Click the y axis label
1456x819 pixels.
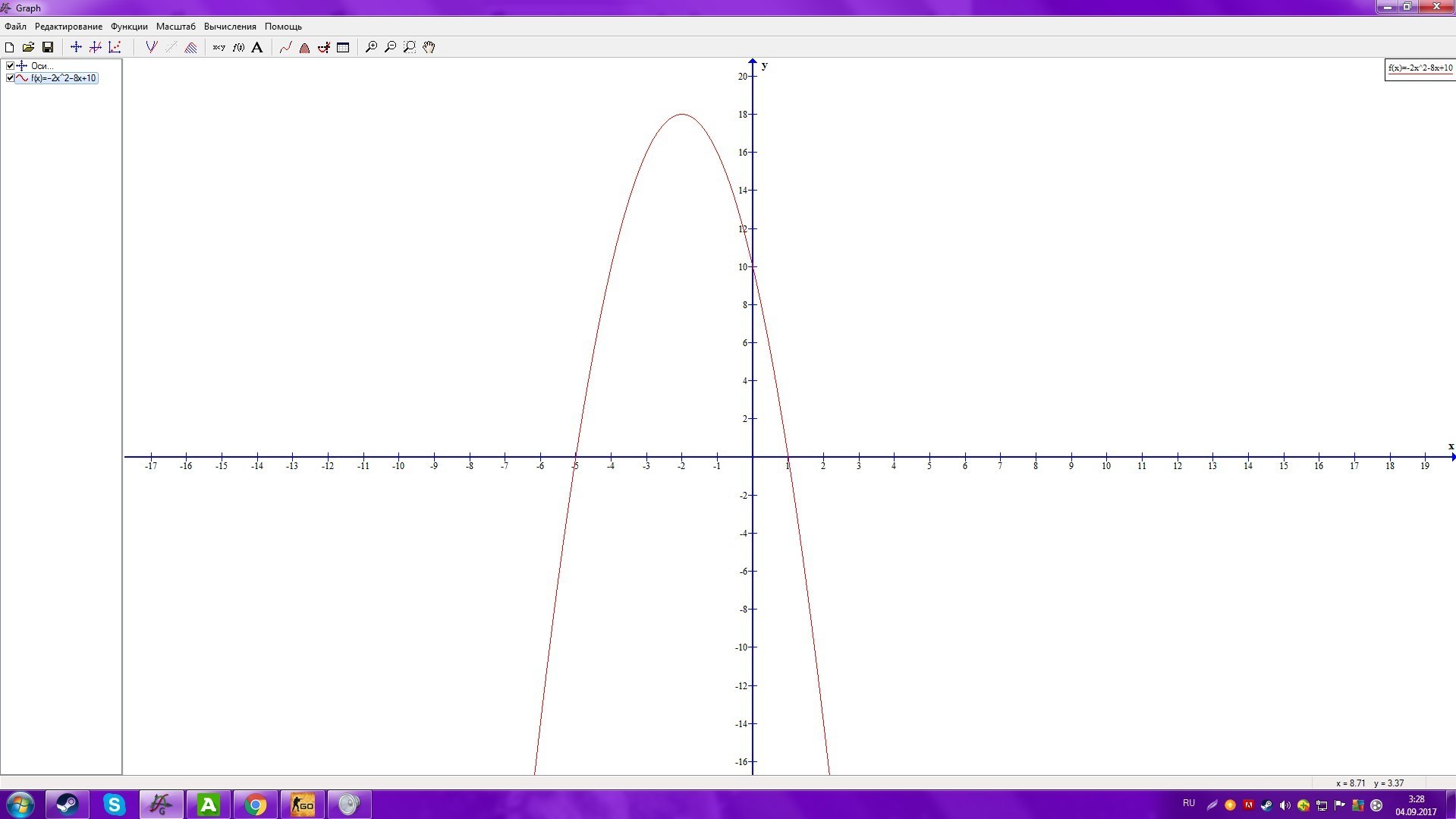pos(764,65)
